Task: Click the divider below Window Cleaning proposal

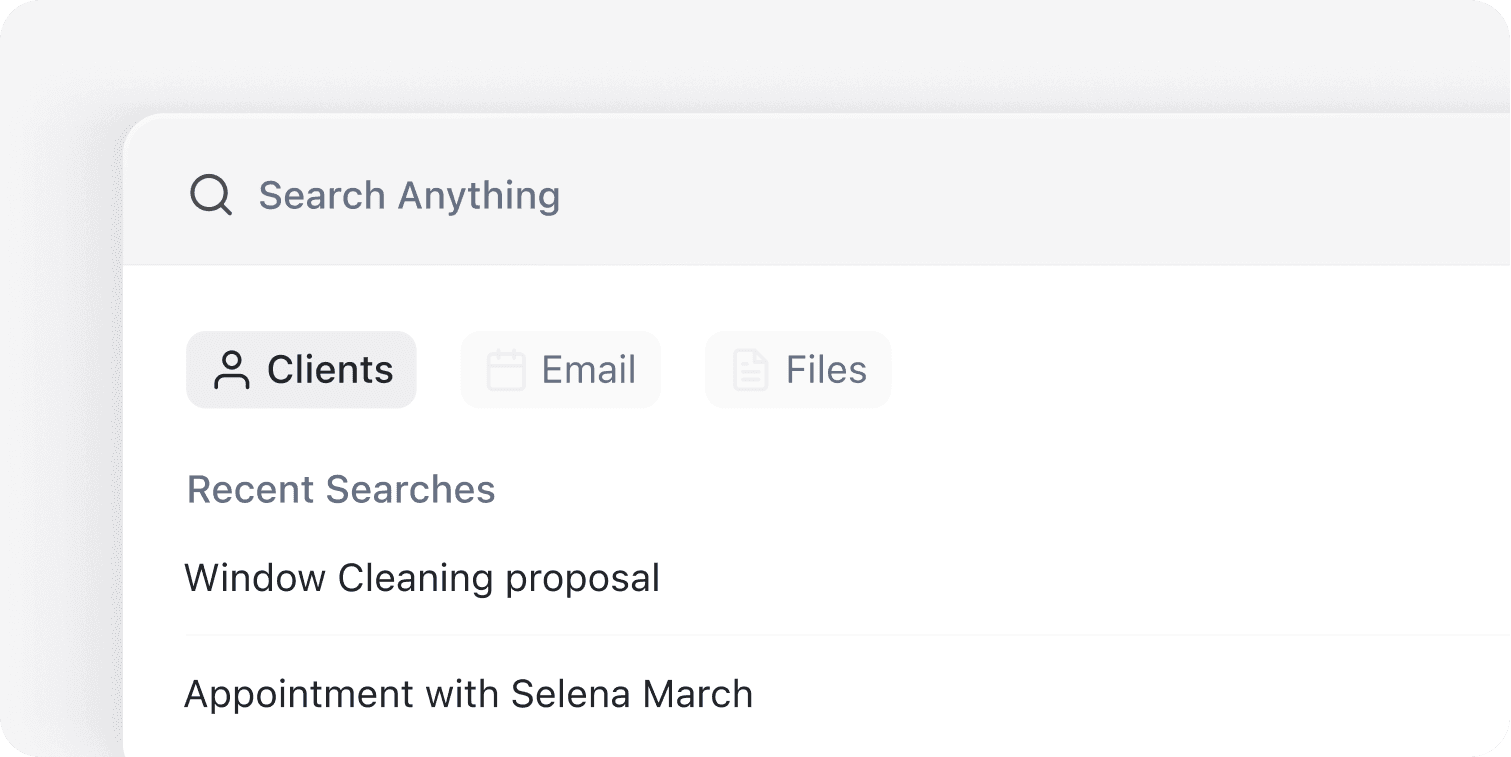Action: [600, 635]
